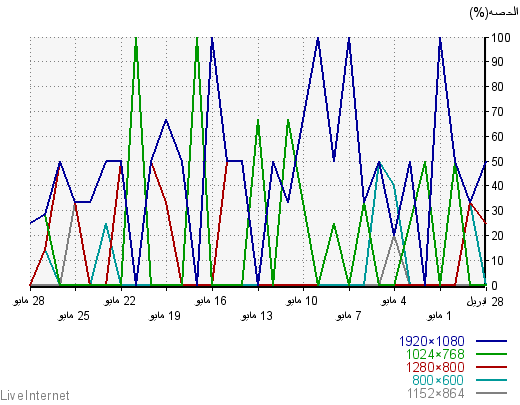Click the y-axis value 60
This screenshot has width=520, height=405.
click(497, 136)
